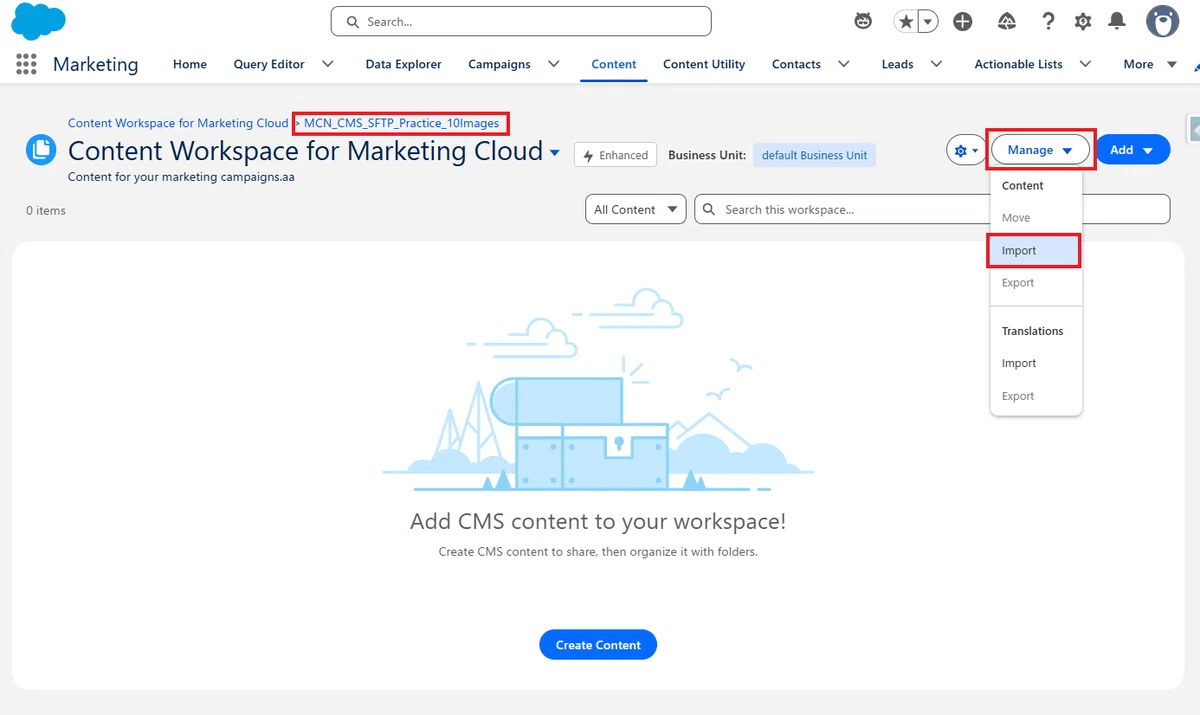Select the Content tab
This screenshot has height=715, width=1200.
[x=614, y=64]
